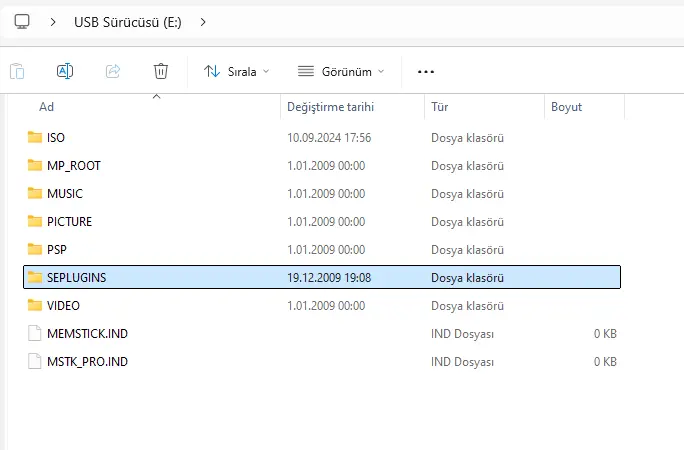Click the VIDEO folder name
Image resolution: width=684 pixels, height=450 pixels.
pos(63,305)
